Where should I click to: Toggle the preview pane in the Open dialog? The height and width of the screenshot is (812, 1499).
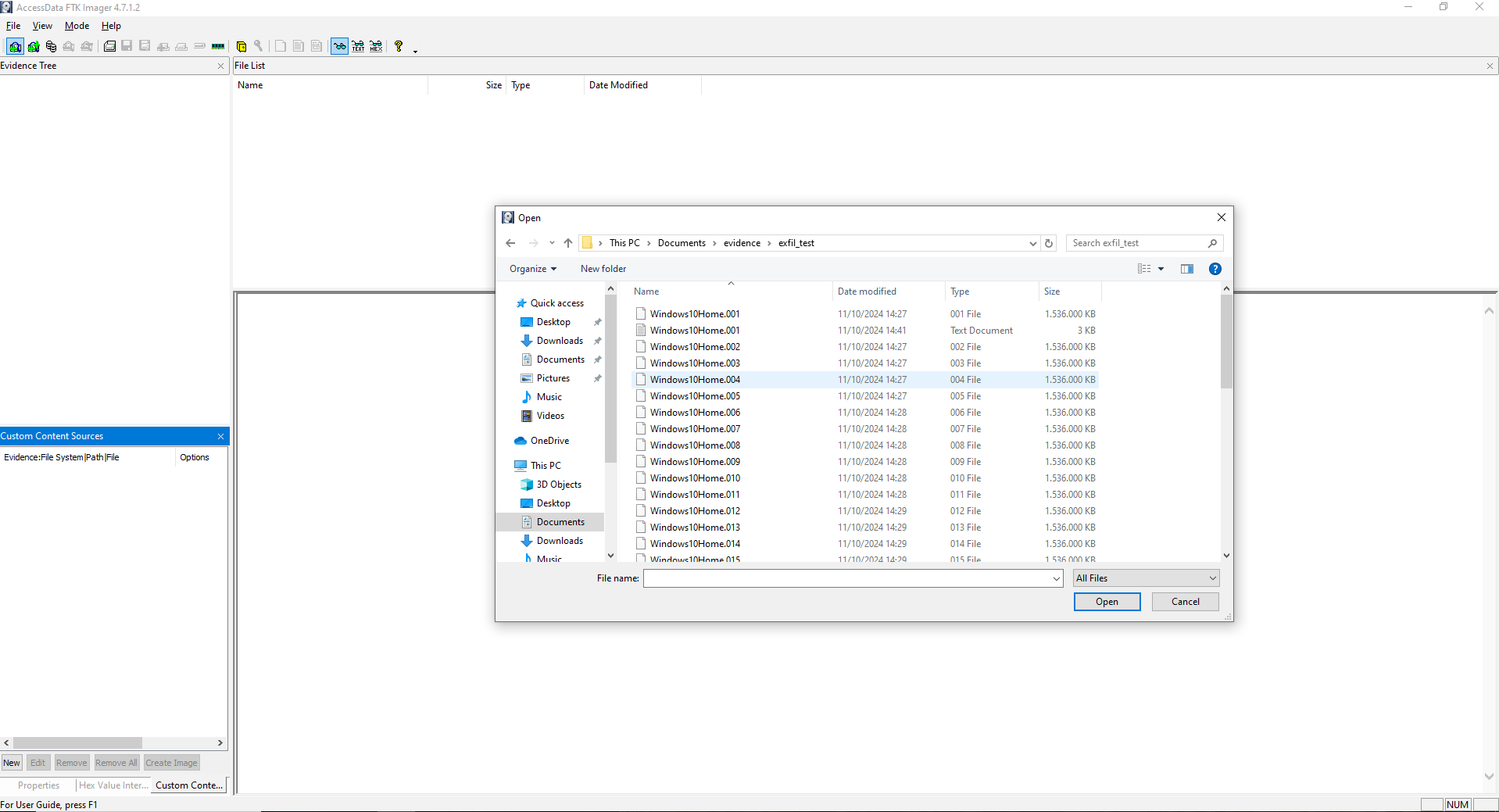point(1186,269)
